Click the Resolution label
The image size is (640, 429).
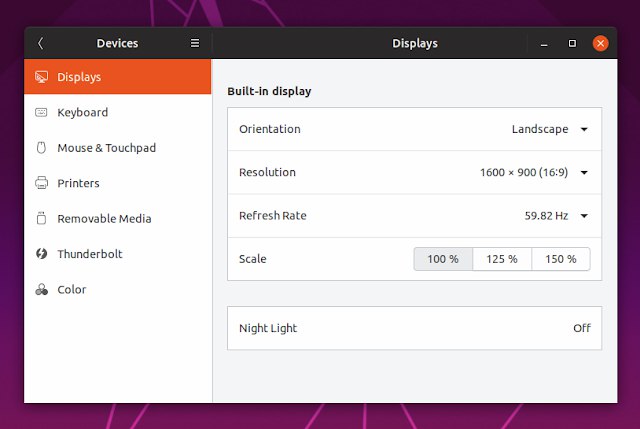click(267, 172)
